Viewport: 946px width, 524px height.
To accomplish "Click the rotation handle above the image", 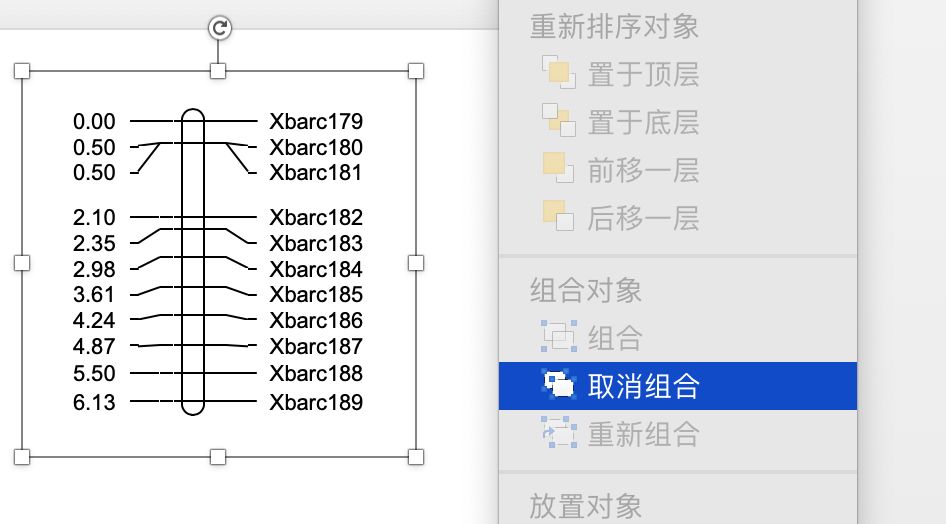I will point(220,28).
